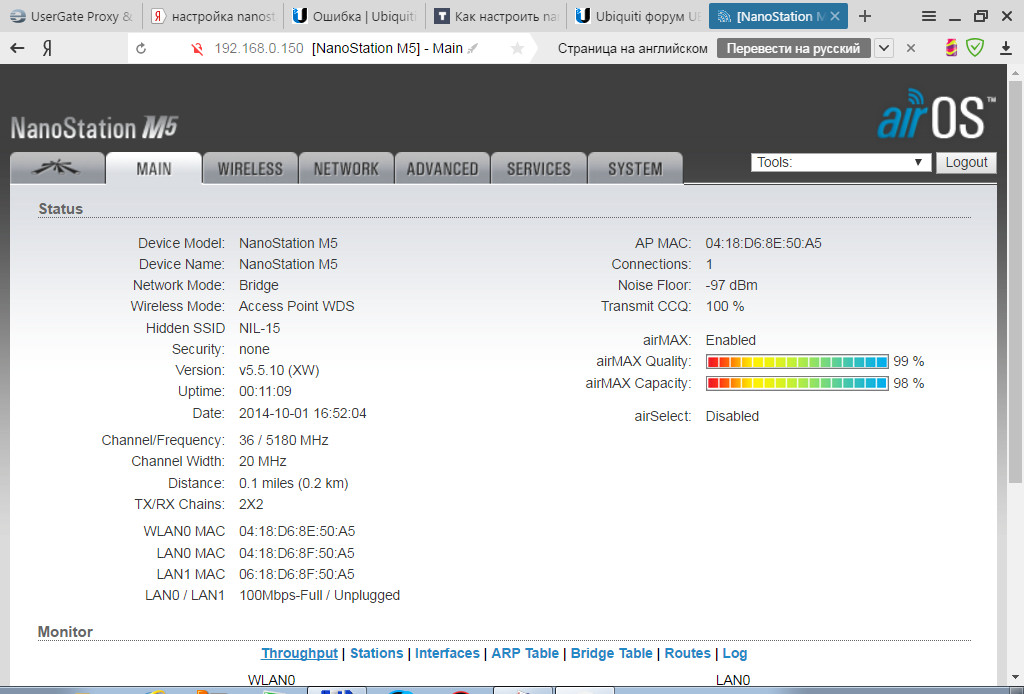Switch to the 'Как настроить' browser tab
Image resolution: width=1024 pixels, height=694 pixels.
[x=497, y=16]
